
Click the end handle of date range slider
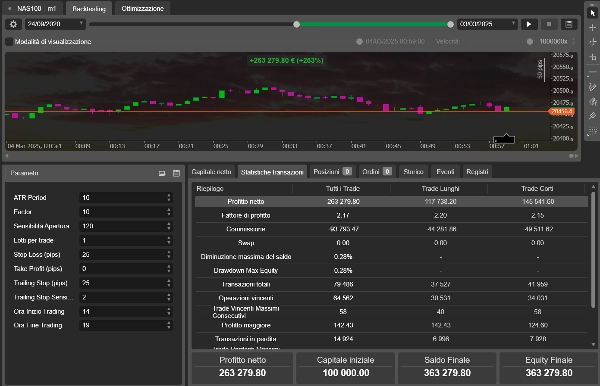tap(450, 24)
